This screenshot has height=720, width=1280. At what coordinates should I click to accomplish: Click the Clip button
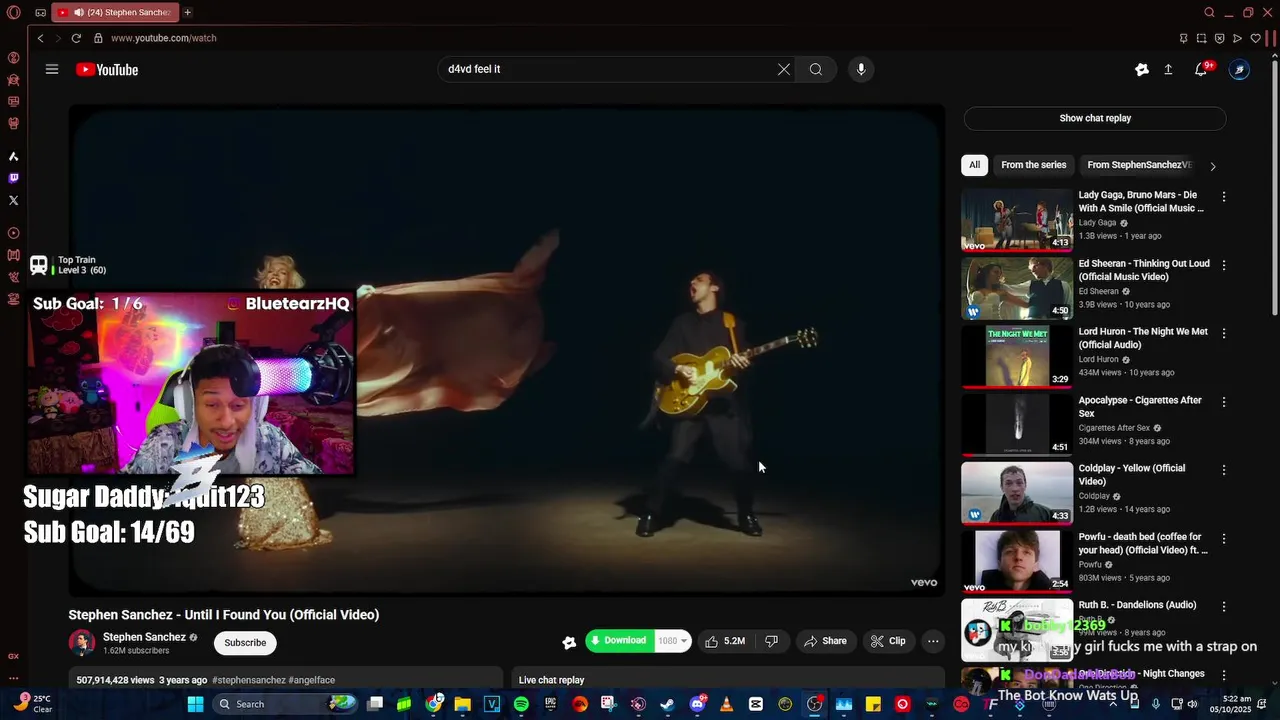click(x=888, y=641)
